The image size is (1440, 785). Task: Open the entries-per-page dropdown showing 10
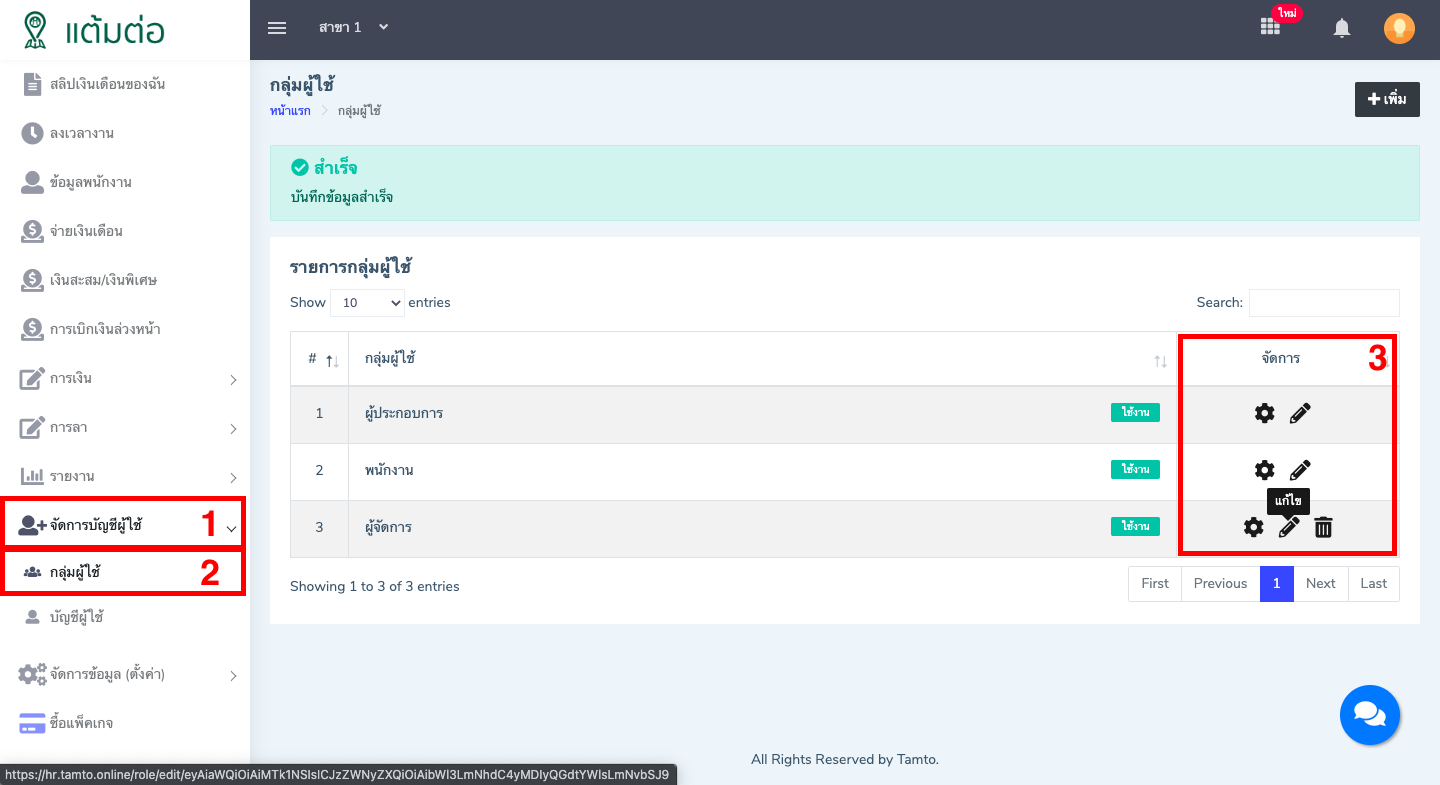click(367, 303)
